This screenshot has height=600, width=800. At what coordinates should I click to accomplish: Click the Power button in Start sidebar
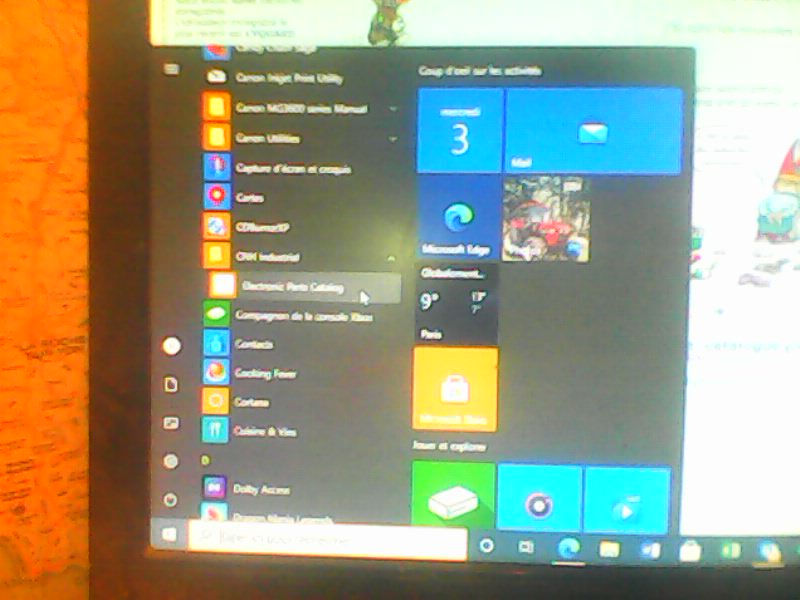click(x=171, y=499)
